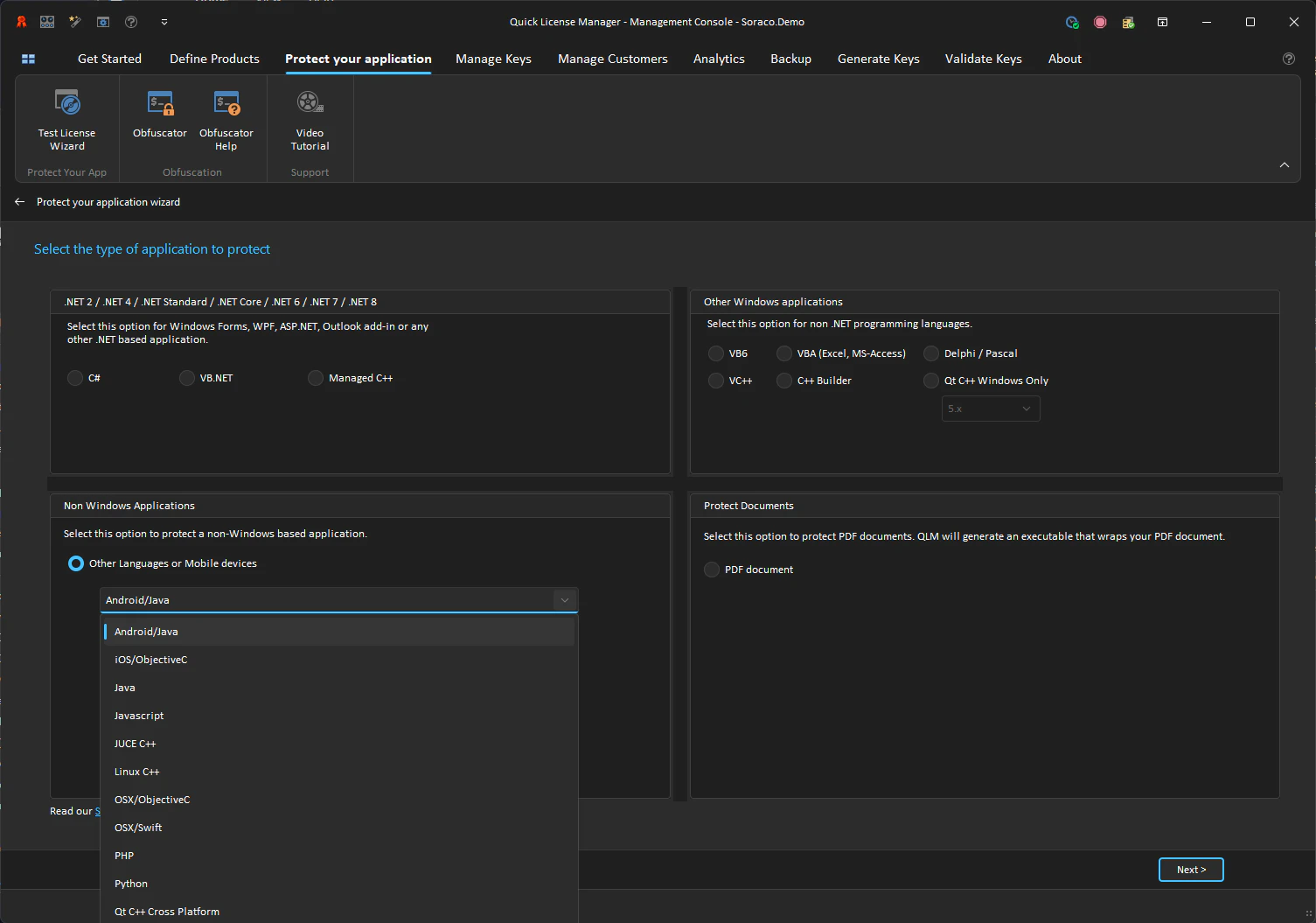Select the C# radio button
Screen dimensions: 1316x923
(75, 377)
